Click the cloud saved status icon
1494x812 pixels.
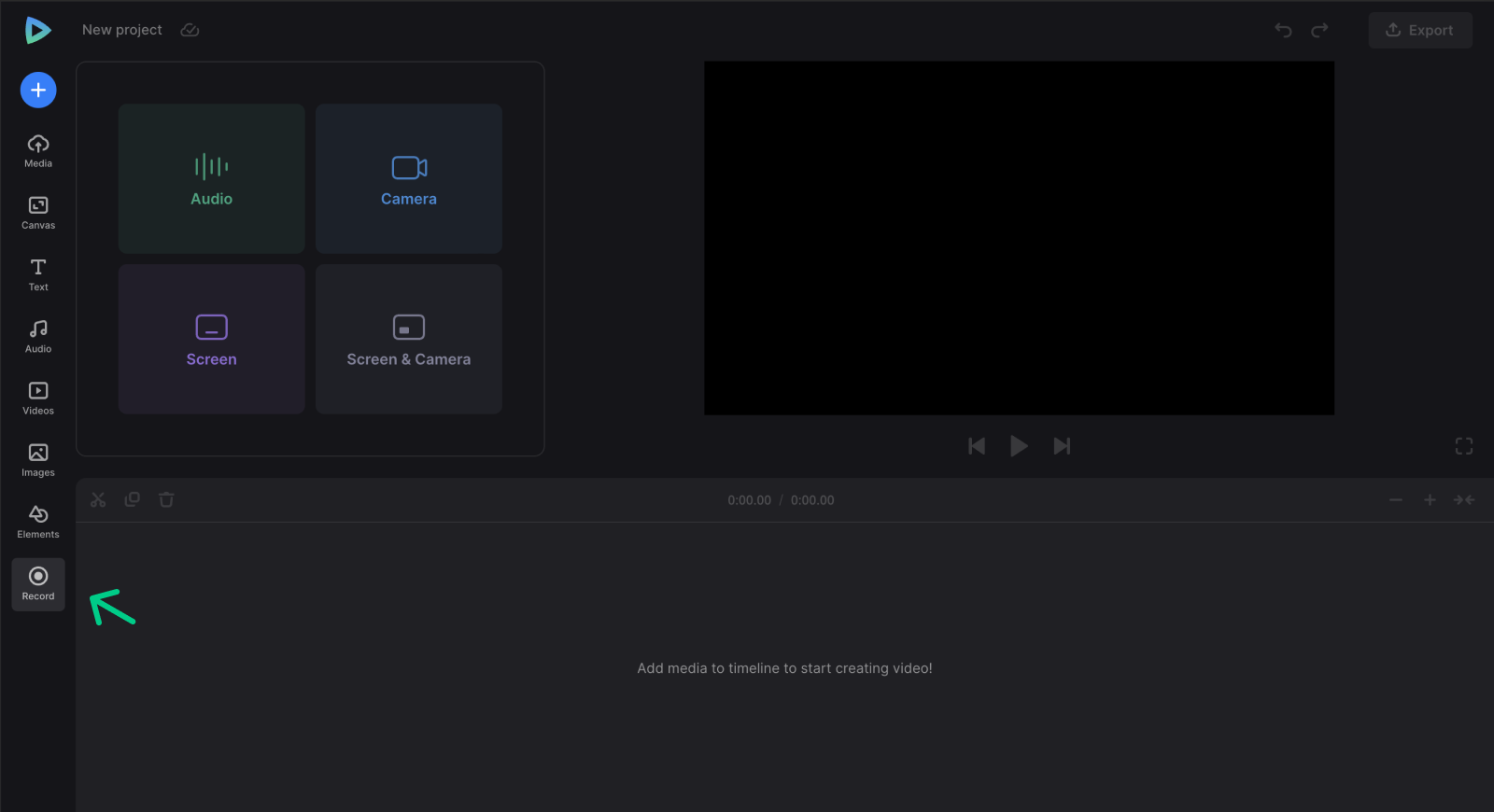(190, 30)
